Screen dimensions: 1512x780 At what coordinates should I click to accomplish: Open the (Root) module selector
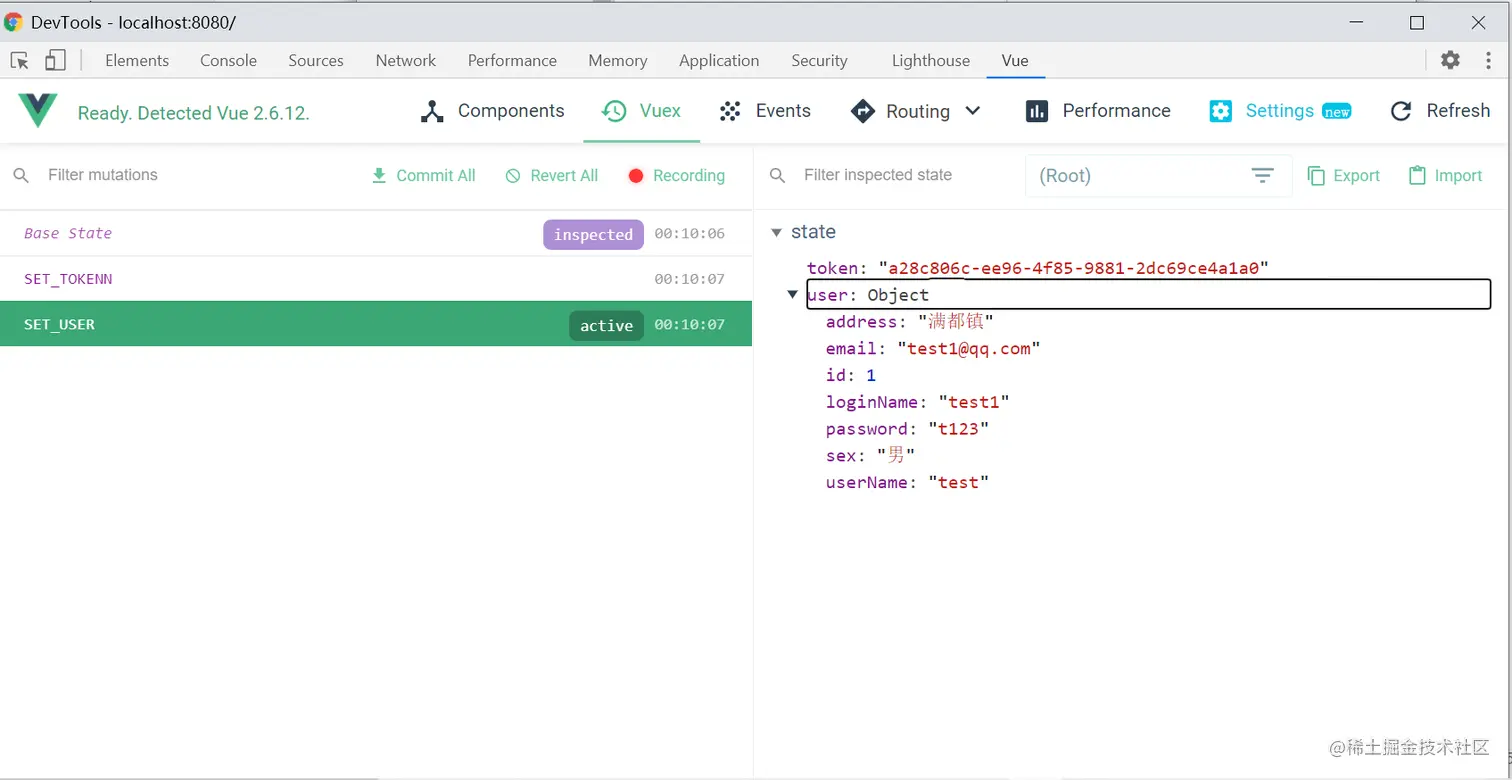(1158, 176)
